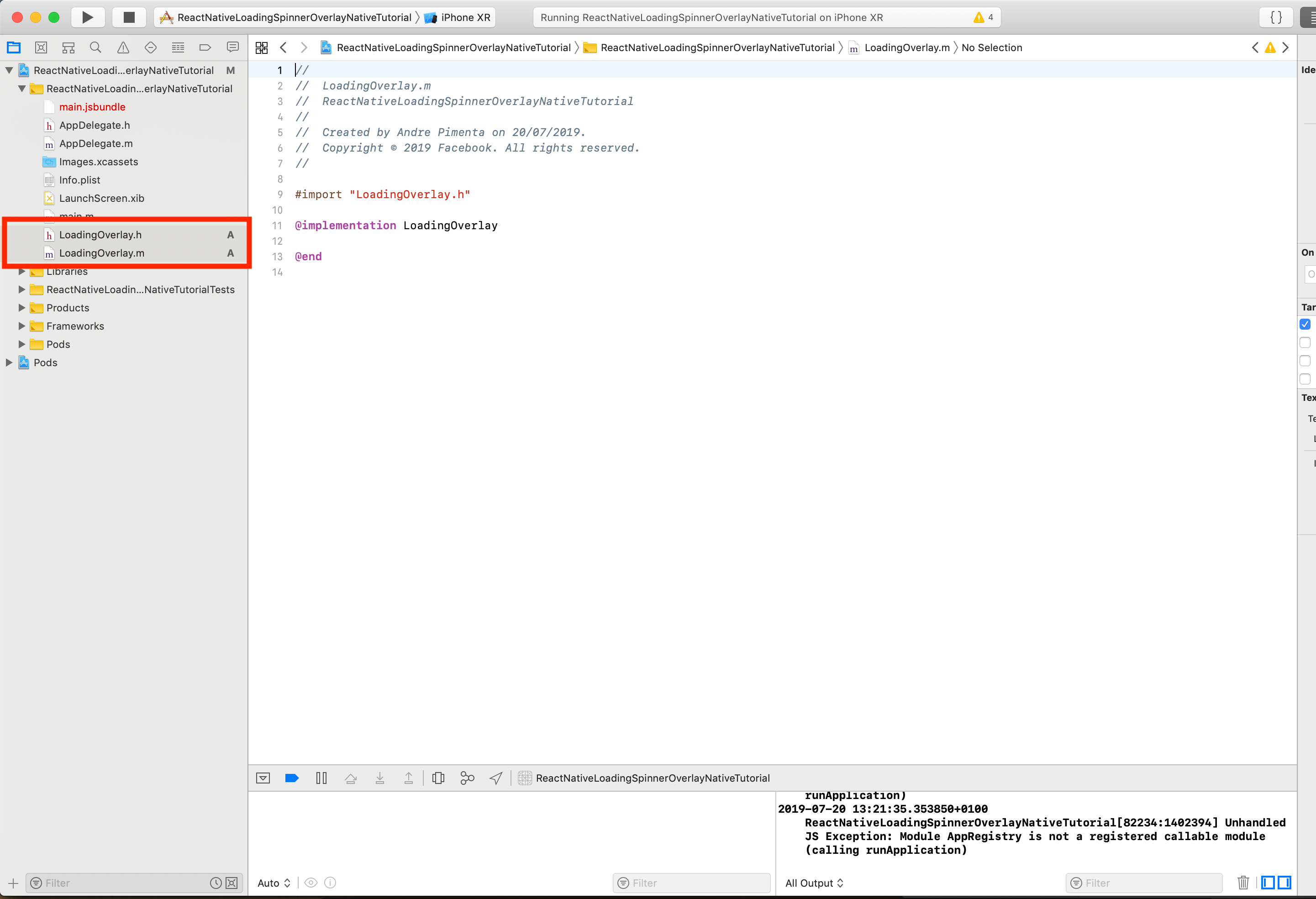Click iPhone XR device selector

tap(465, 17)
